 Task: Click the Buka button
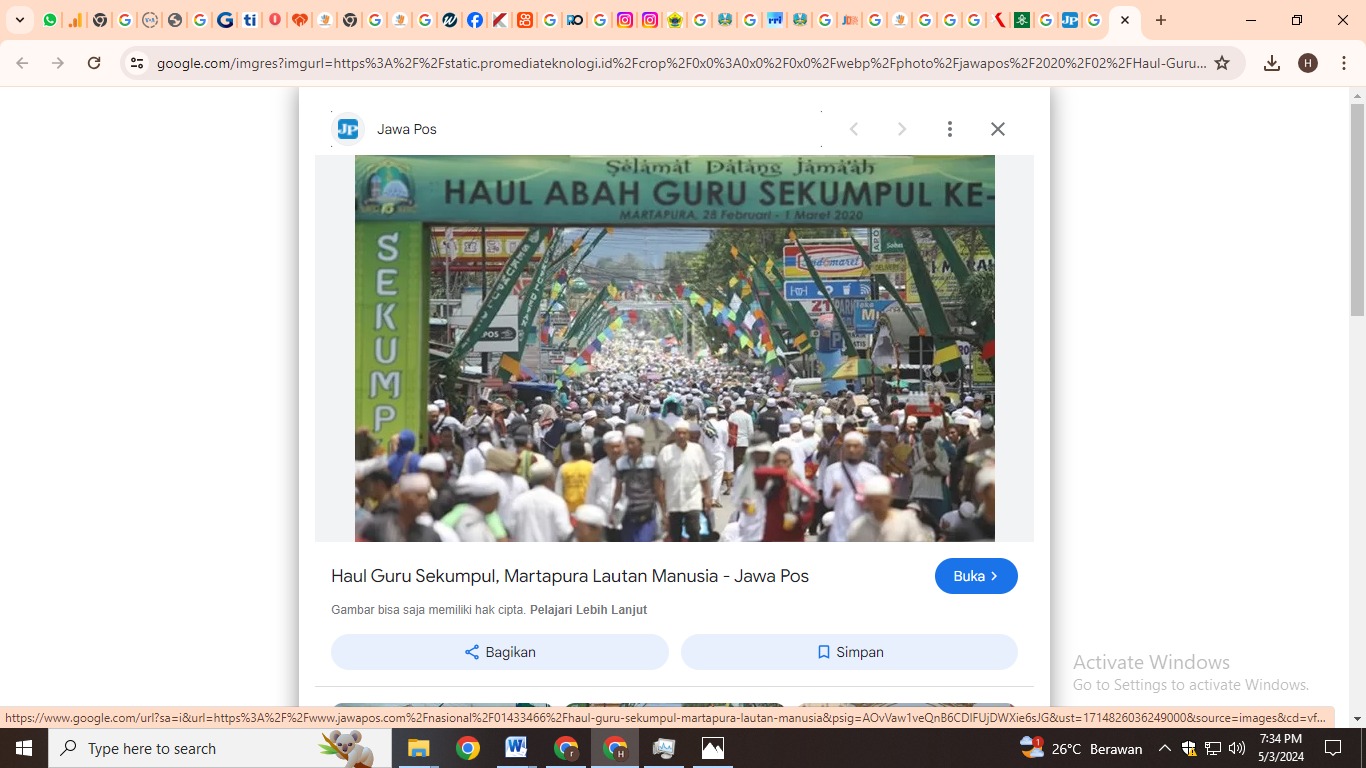[975, 576]
